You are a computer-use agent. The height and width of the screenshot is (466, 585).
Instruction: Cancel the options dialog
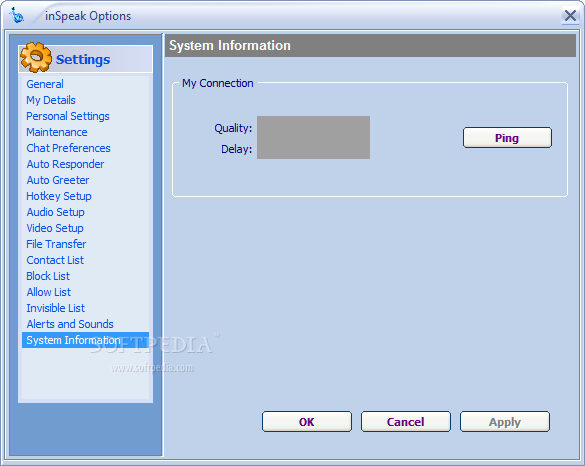click(x=406, y=422)
